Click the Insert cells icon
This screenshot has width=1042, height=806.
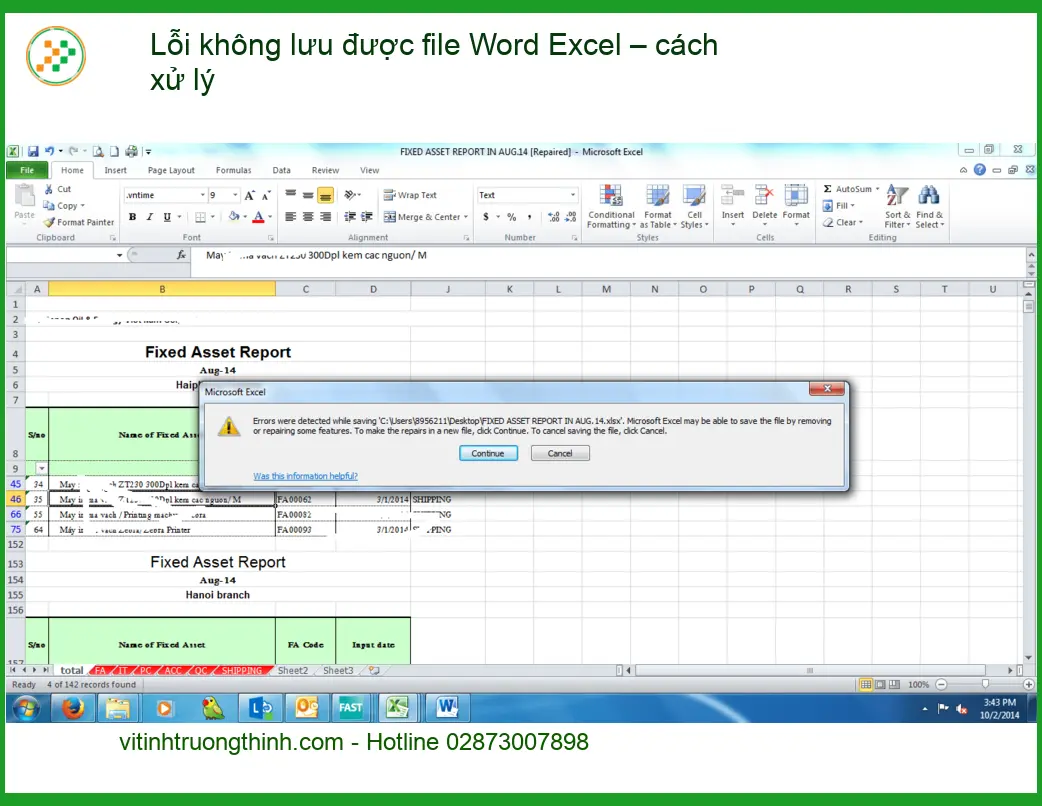click(732, 195)
